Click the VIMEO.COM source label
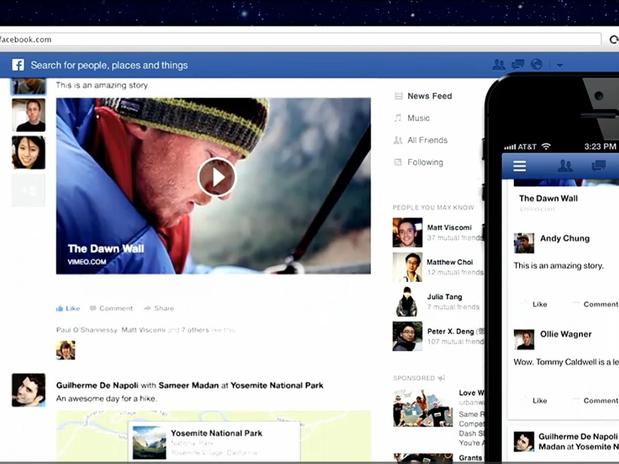Image resolution: width=619 pixels, height=464 pixels. 87,262
